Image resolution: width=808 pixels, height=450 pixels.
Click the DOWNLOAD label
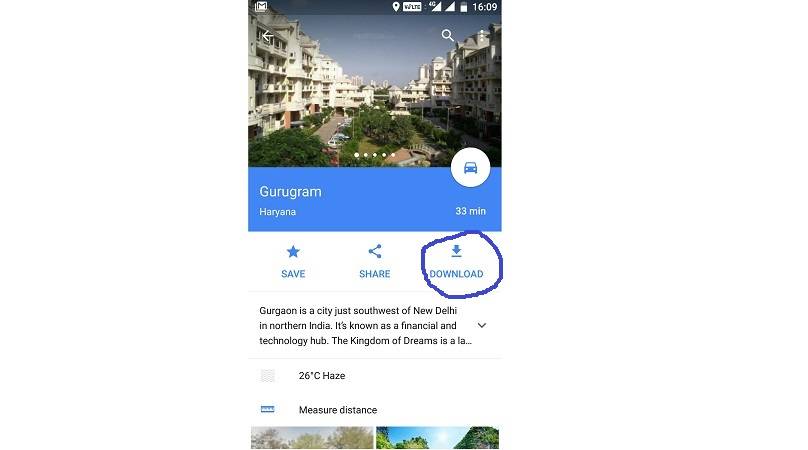pos(456,274)
